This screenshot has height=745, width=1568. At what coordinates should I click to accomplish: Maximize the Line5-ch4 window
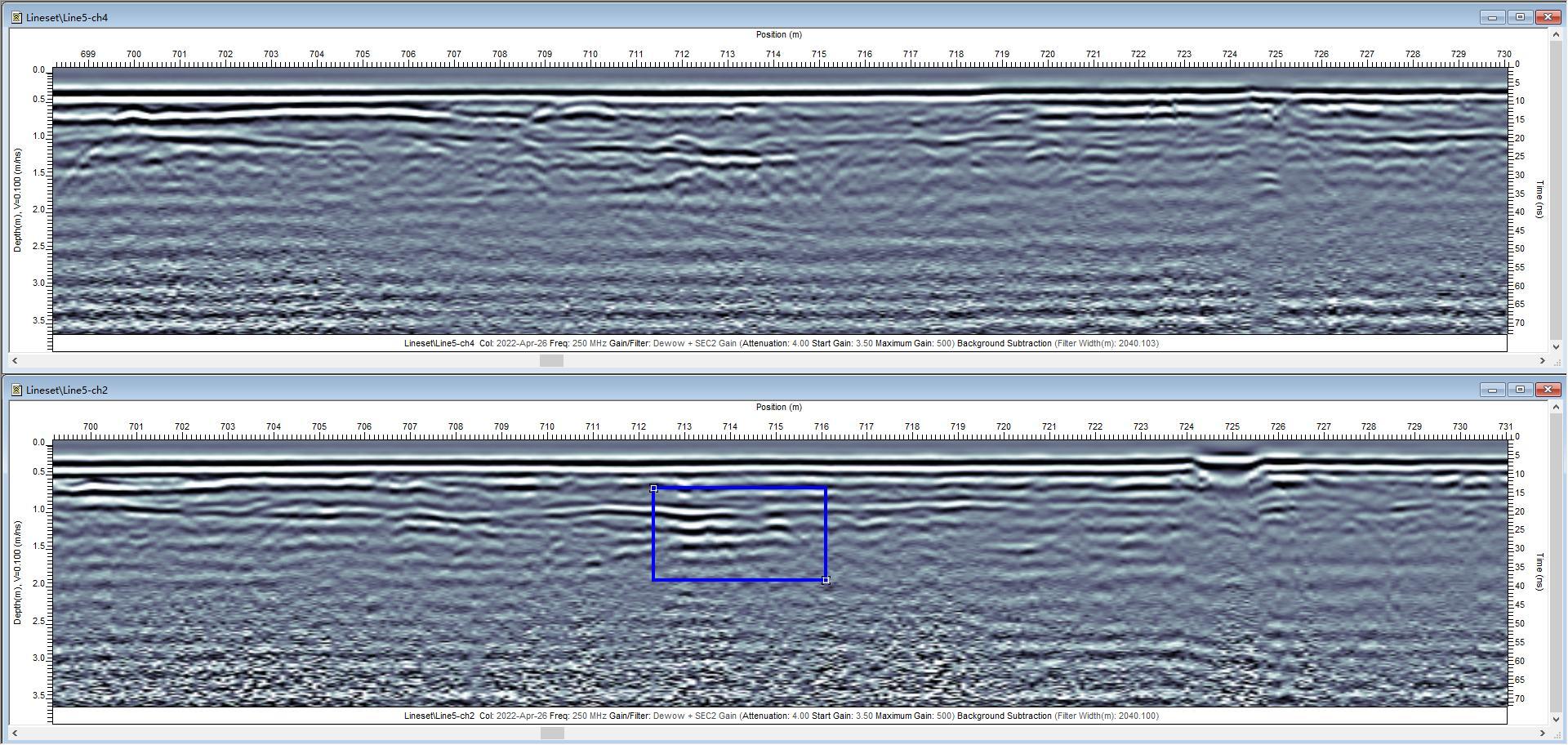[x=1520, y=17]
